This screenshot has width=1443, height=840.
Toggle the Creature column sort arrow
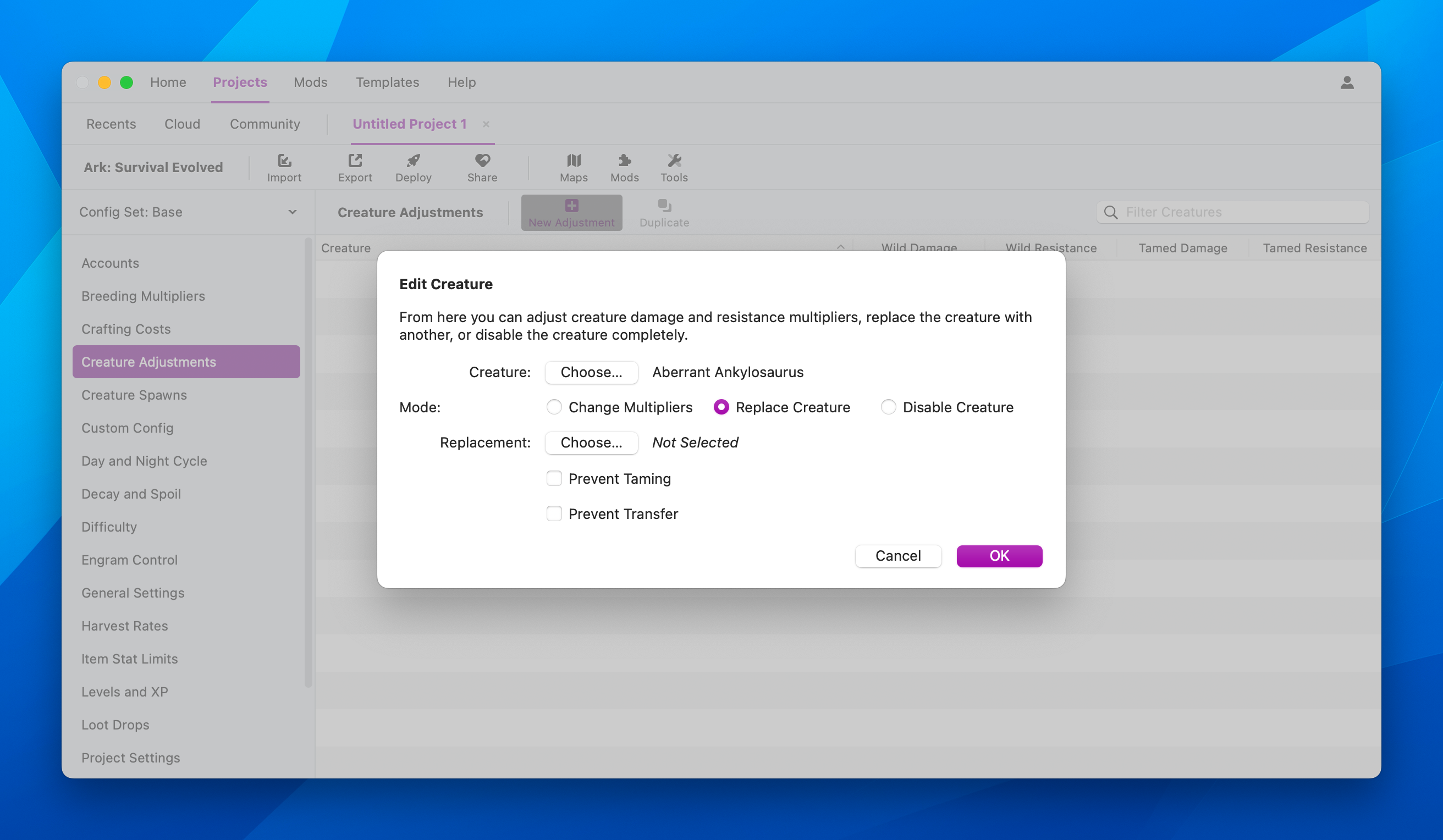tap(840, 247)
